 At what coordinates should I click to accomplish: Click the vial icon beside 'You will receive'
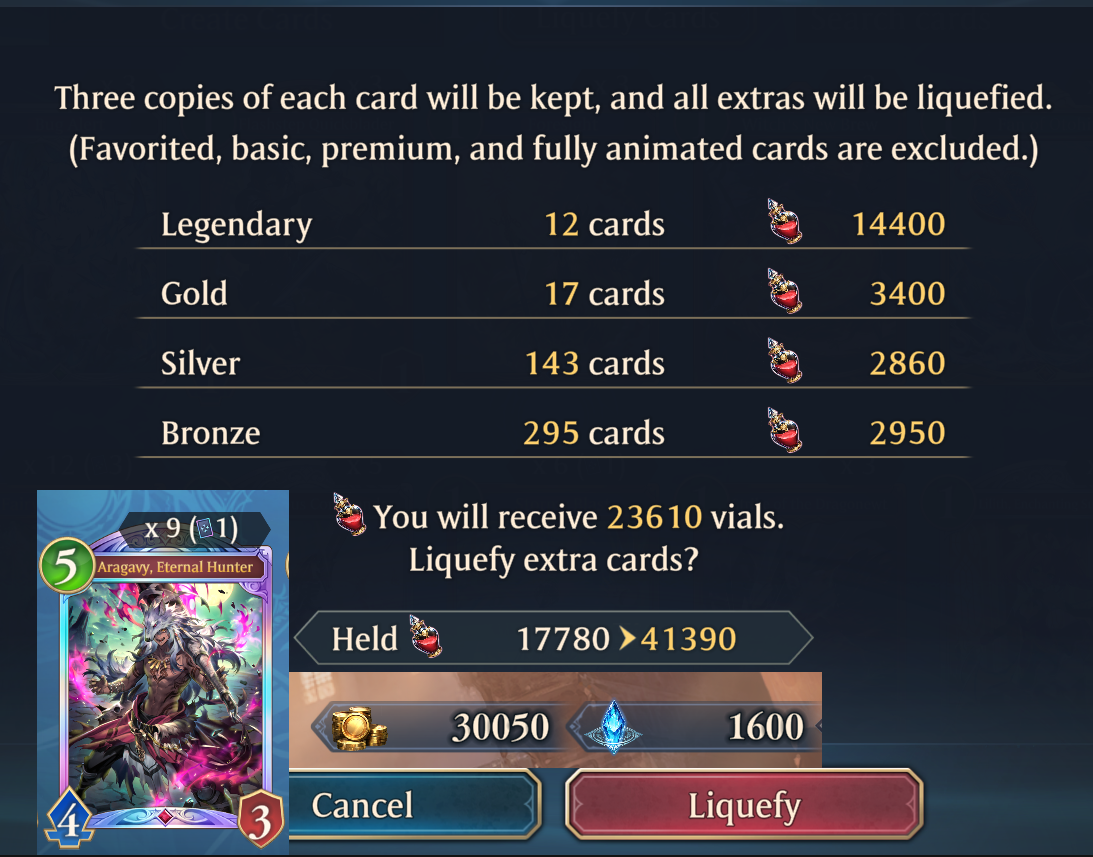click(x=349, y=515)
